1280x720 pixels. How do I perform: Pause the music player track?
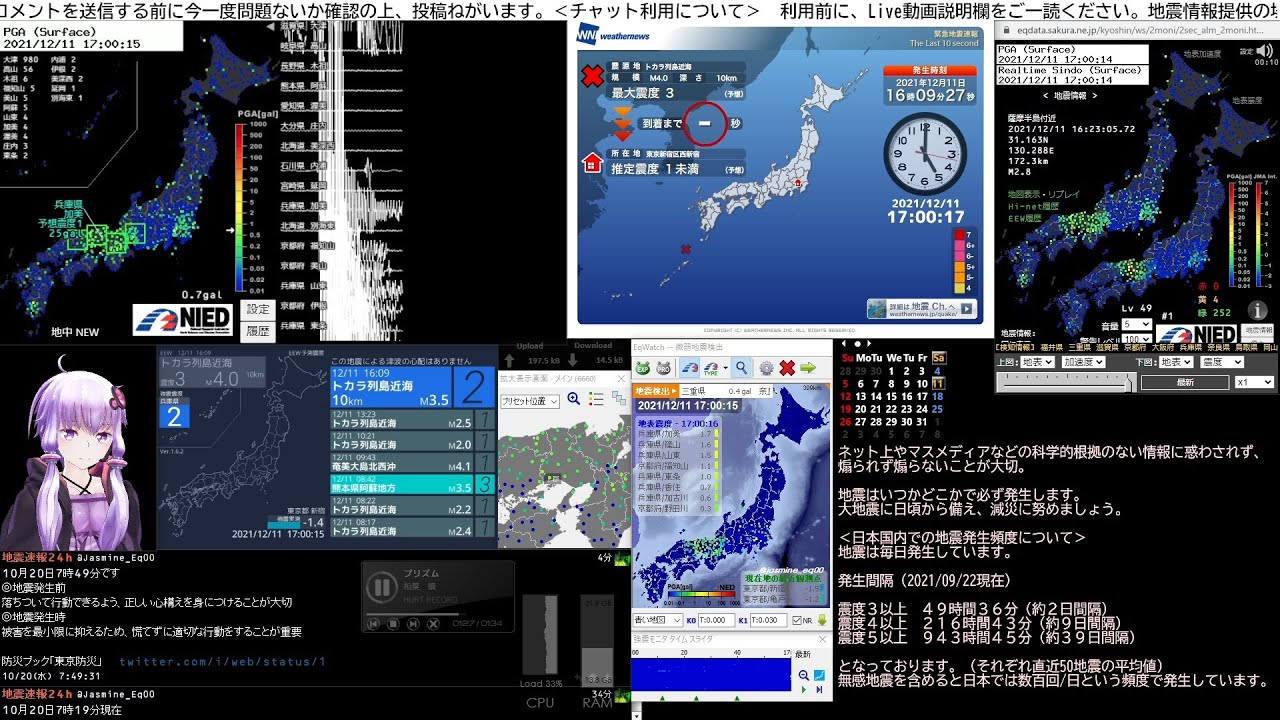(381, 587)
